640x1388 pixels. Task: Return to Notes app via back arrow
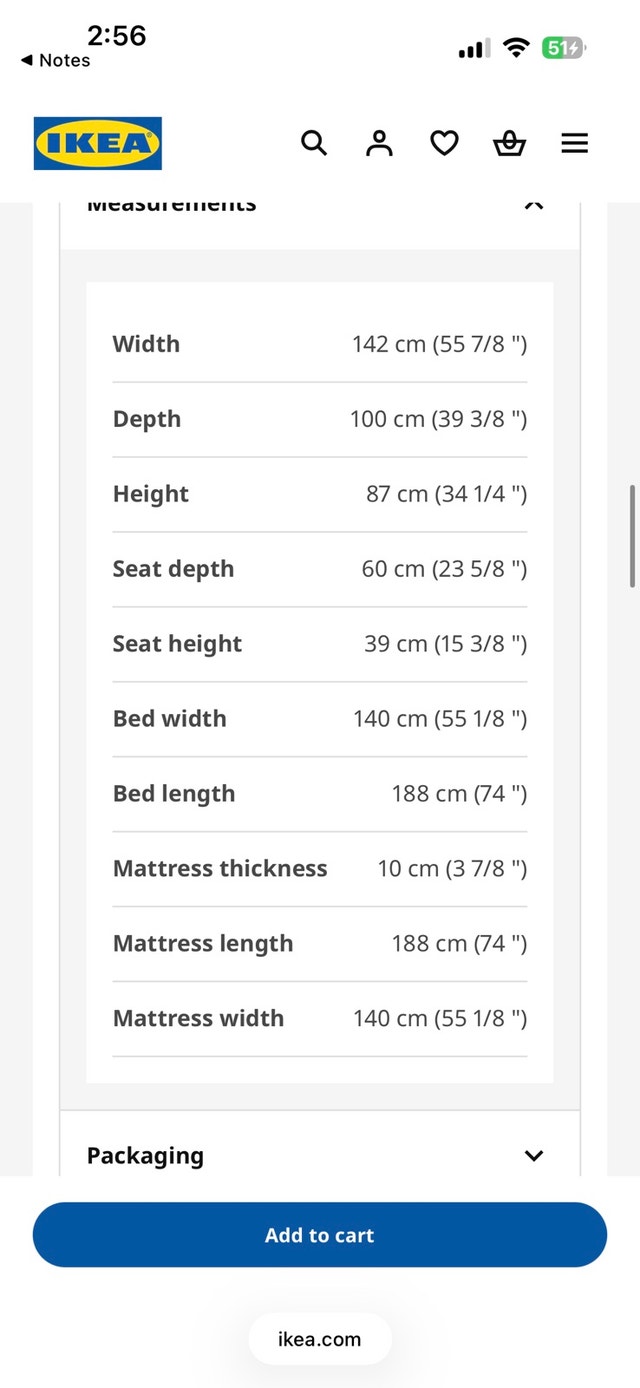(x=55, y=60)
